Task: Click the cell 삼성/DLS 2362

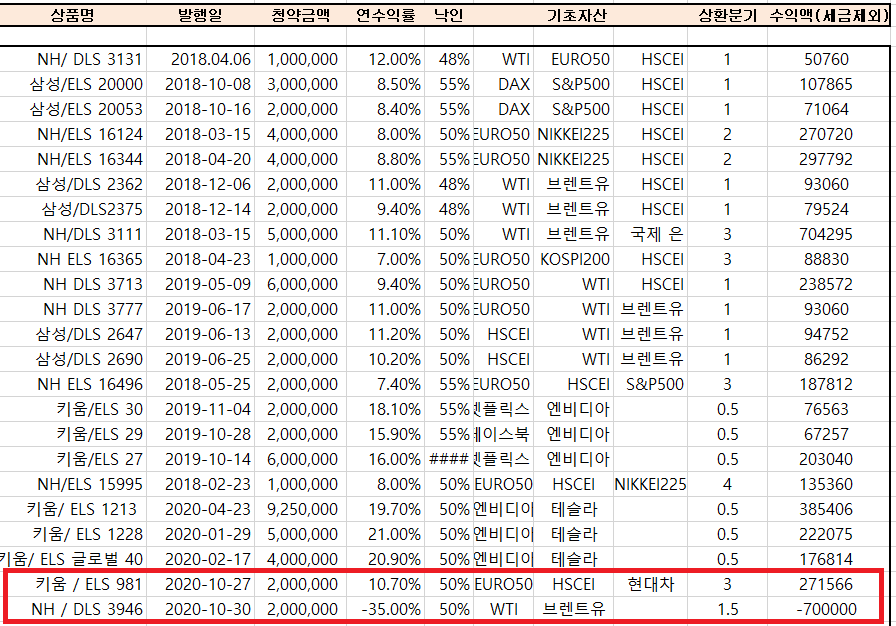Action: 73,184
